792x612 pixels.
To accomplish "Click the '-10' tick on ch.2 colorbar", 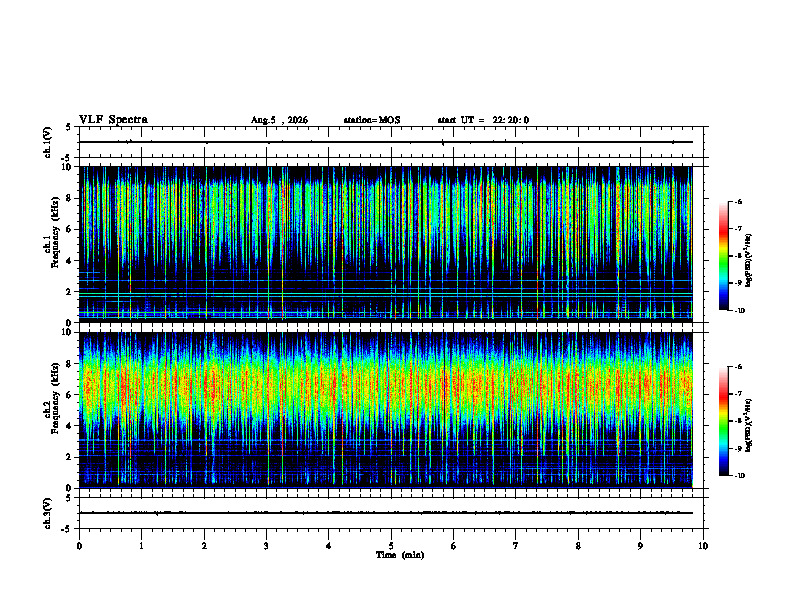I will click(x=739, y=475).
